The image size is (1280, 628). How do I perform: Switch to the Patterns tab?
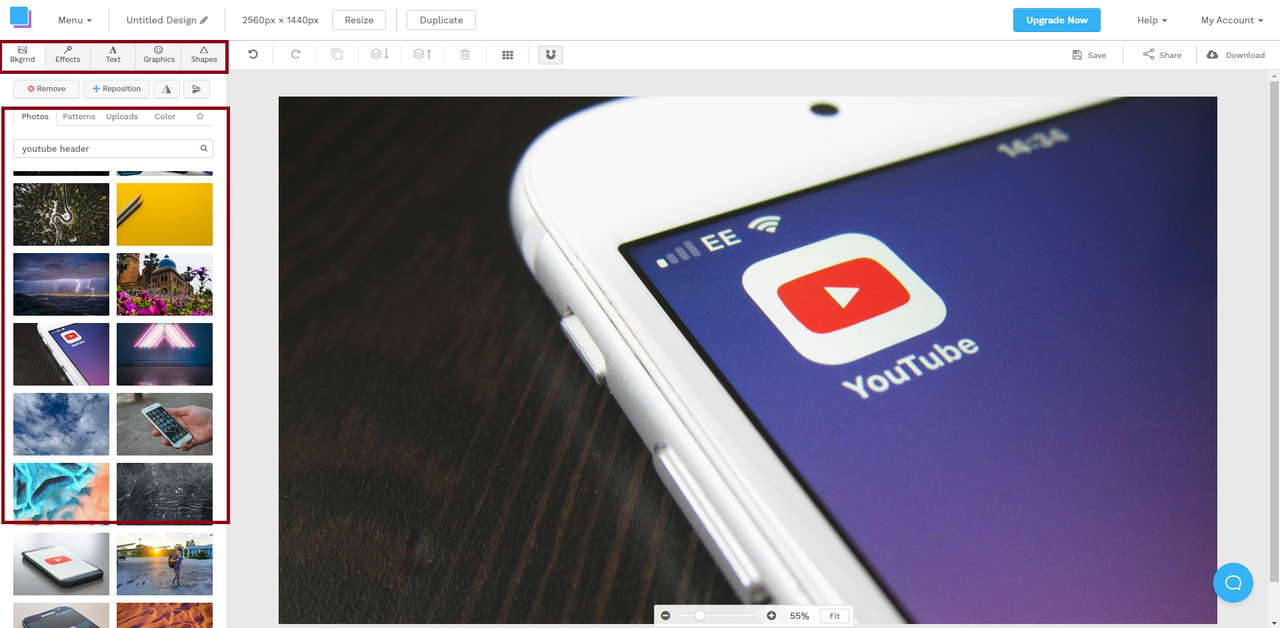(79, 117)
